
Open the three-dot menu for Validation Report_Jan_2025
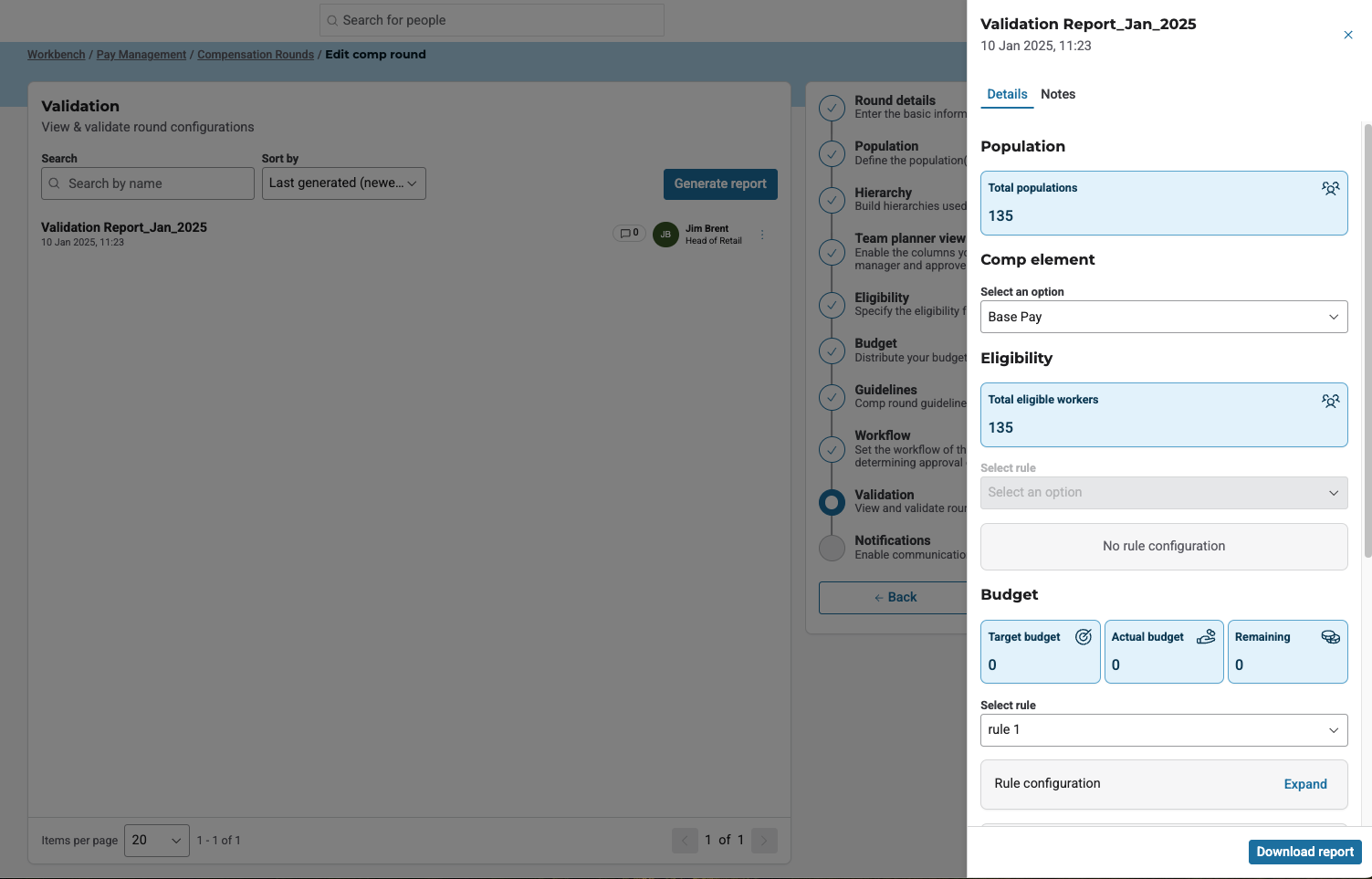(762, 235)
